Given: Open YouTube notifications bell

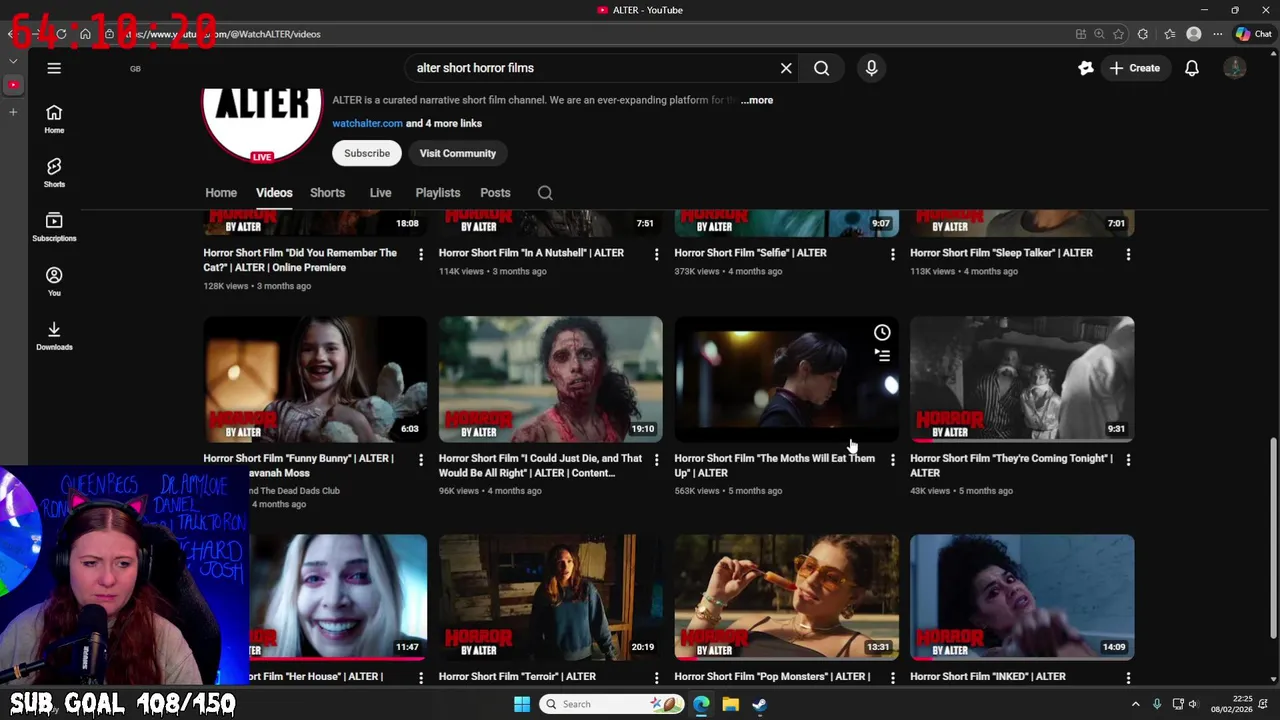Looking at the screenshot, I should coord(1191,68).
